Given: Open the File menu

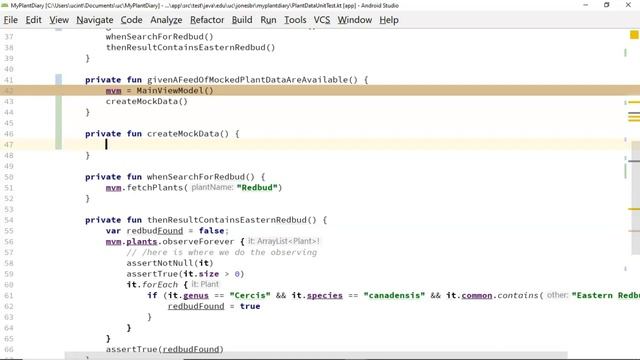Looking at the screenshot, I should 11,20.
